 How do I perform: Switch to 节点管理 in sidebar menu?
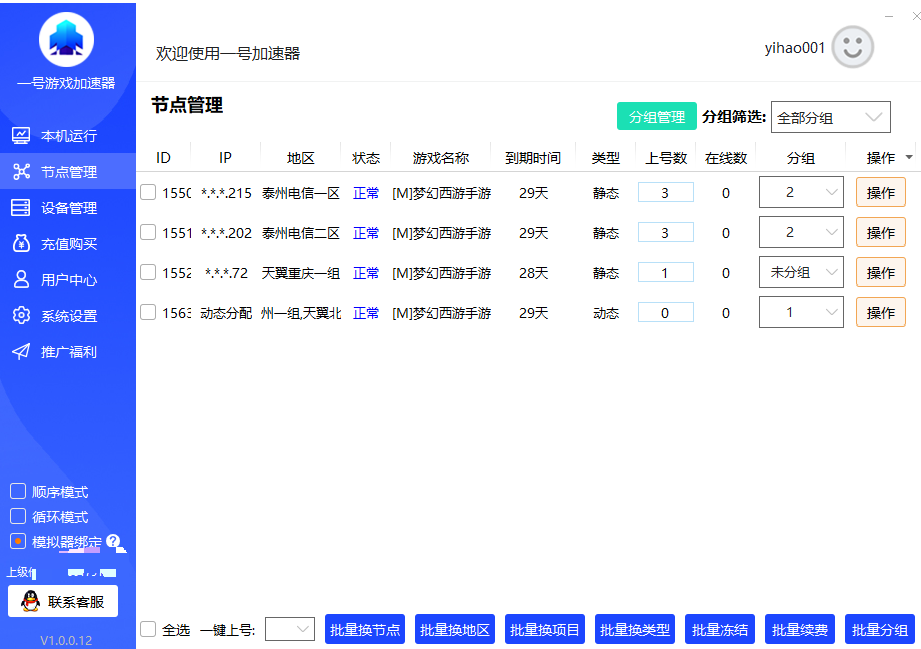pyautogui.click(x=68, y=172)
